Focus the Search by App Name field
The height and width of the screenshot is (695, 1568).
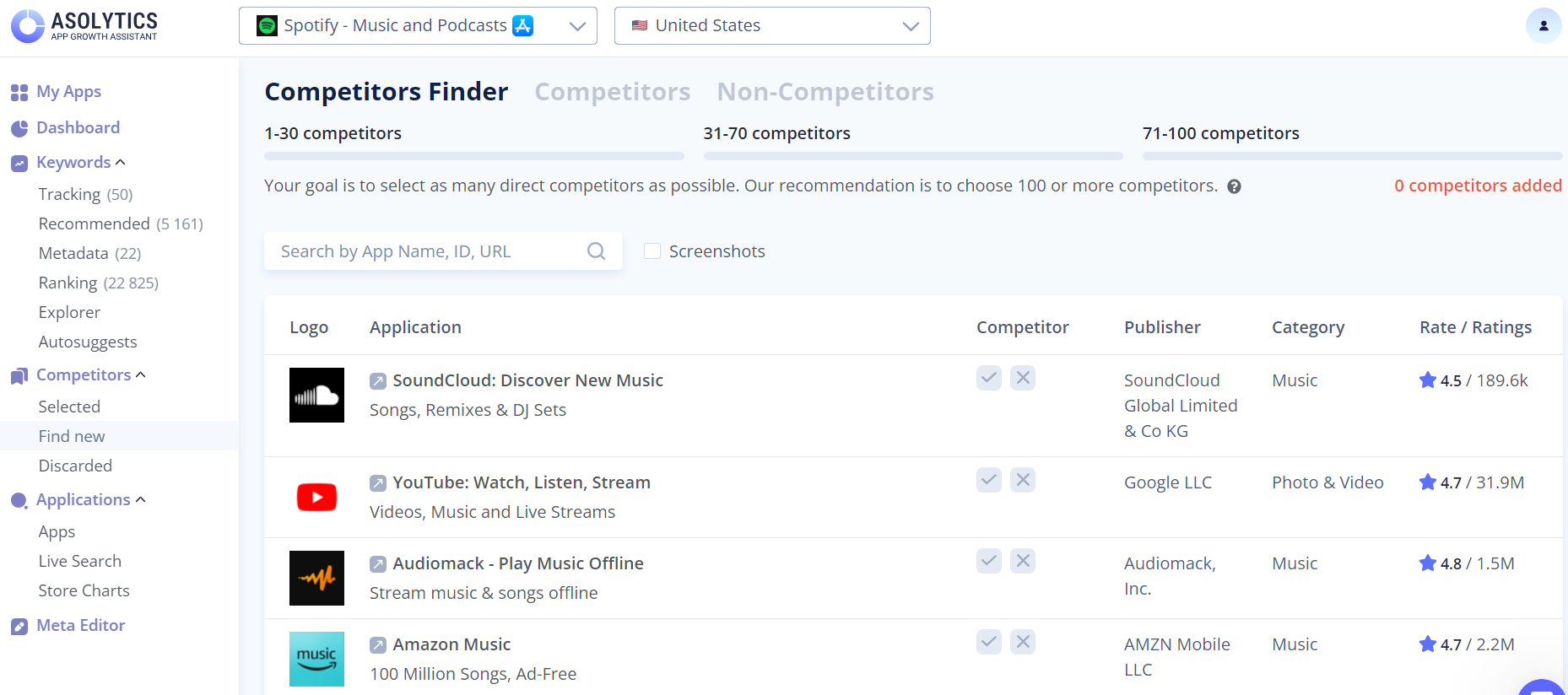(443, 251)
